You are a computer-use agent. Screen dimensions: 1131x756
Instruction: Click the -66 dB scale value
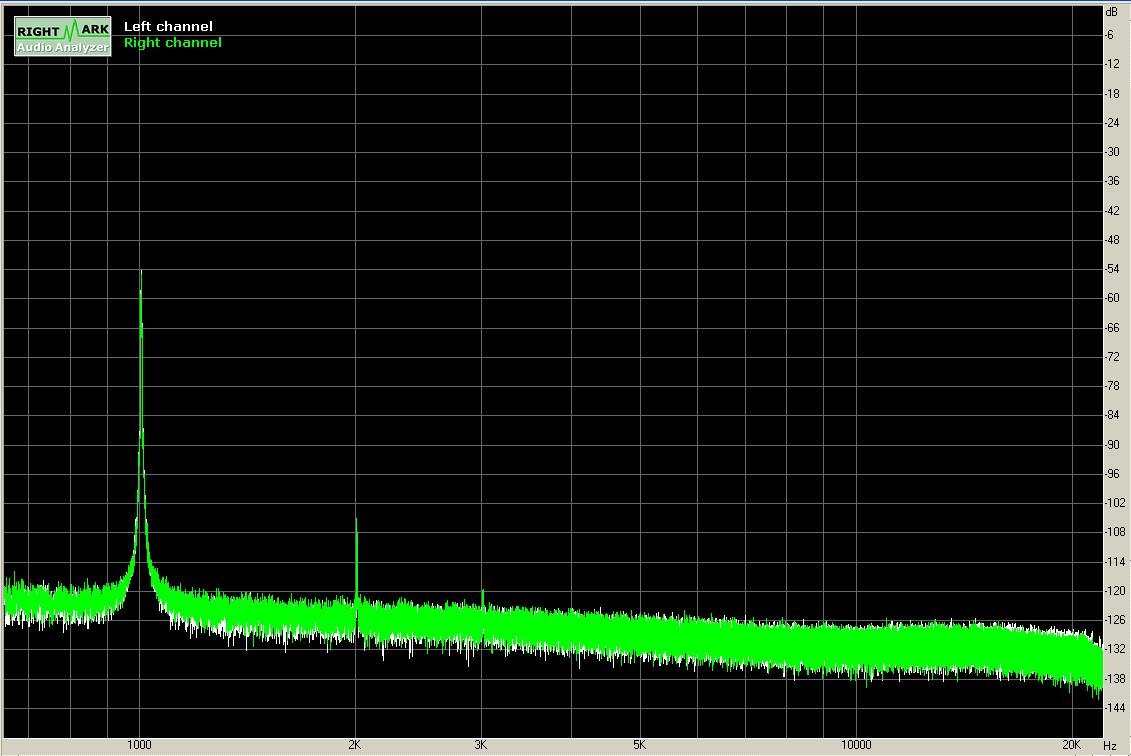point(1112,328)
